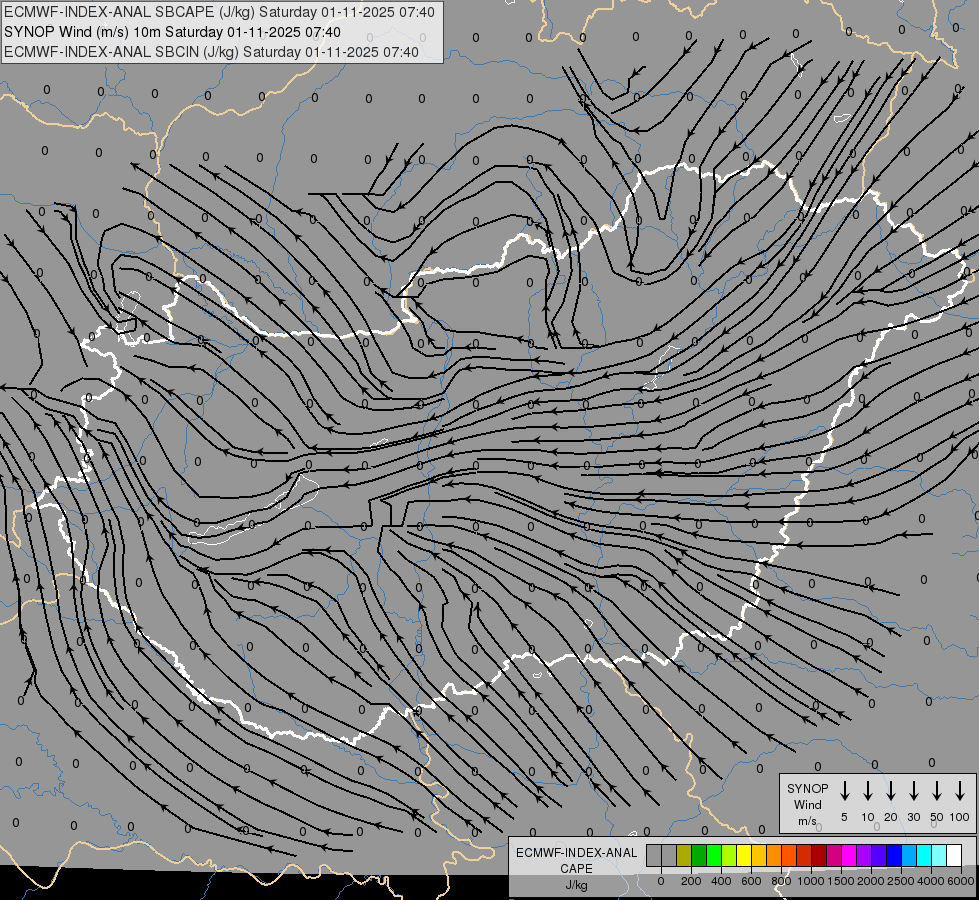
Task: Click the 4000 tick on CAPE scale
Action: point(931,881)
